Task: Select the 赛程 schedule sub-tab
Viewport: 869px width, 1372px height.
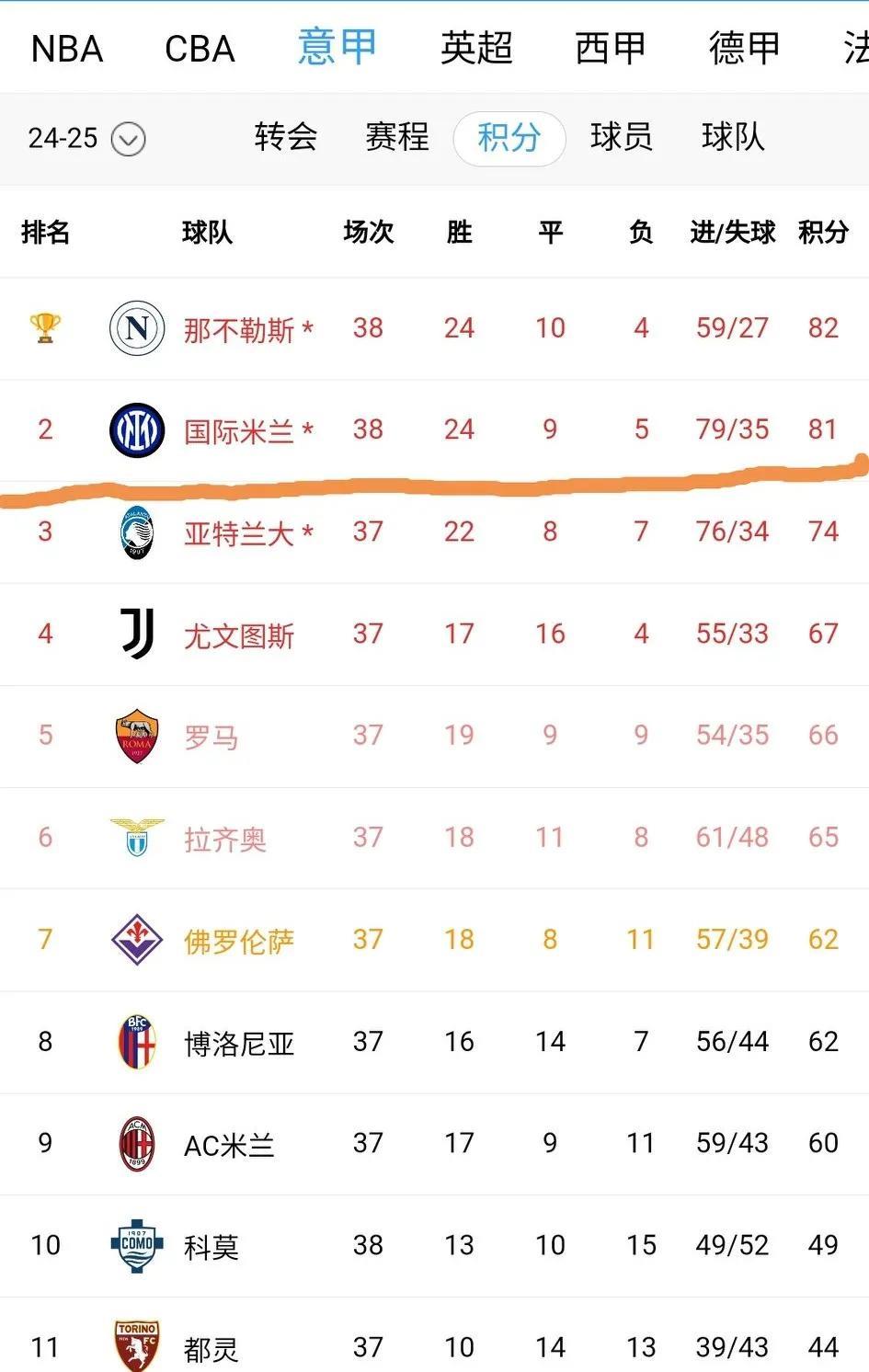Action: pyautogui.click(x=397, y=137)
